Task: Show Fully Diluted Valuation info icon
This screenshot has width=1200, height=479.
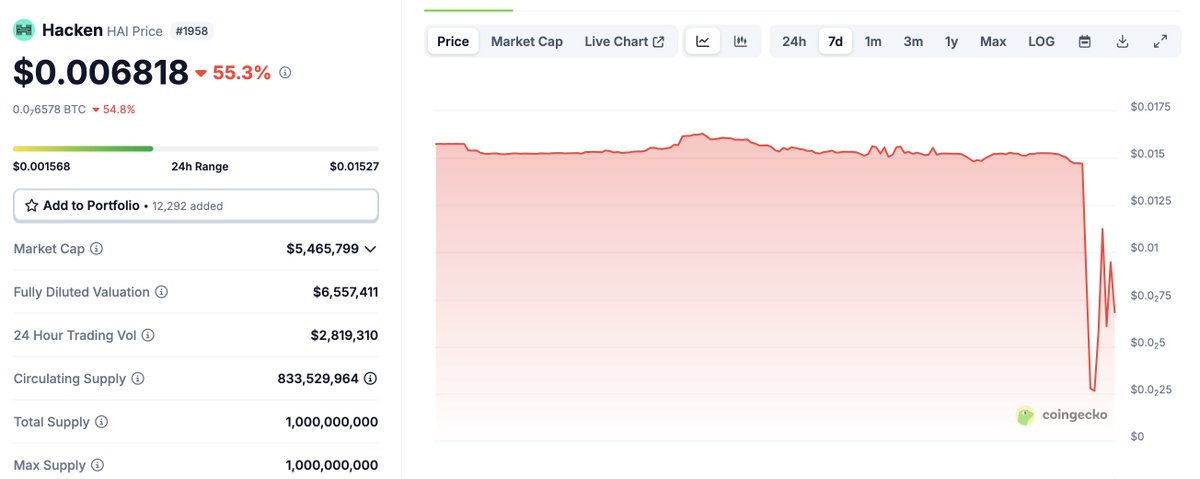Action: pos(161,292)
